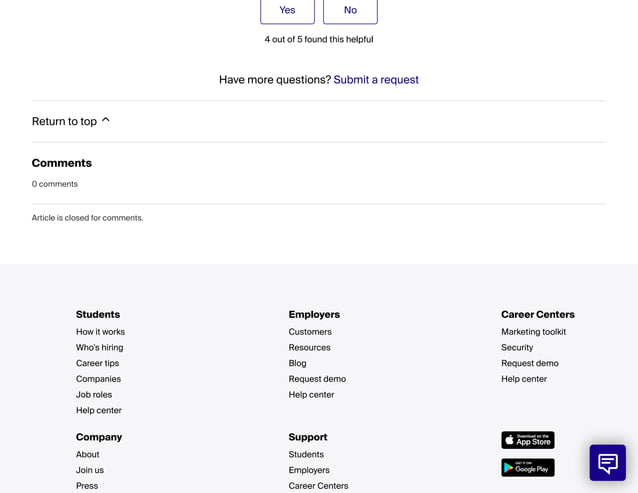638x493 pixels.
Task: Click the App Store download badge
Action: (528, 440)
